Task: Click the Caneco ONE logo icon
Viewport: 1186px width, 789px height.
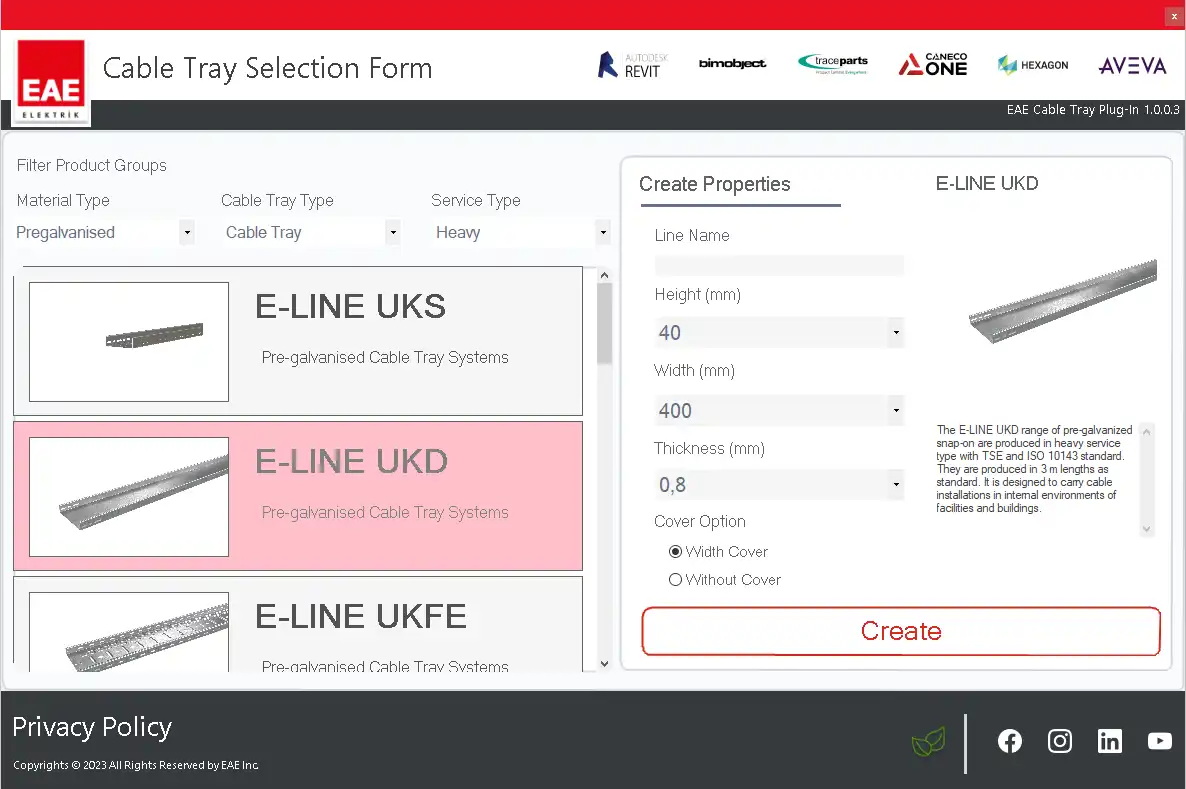Action: point(932,65)
